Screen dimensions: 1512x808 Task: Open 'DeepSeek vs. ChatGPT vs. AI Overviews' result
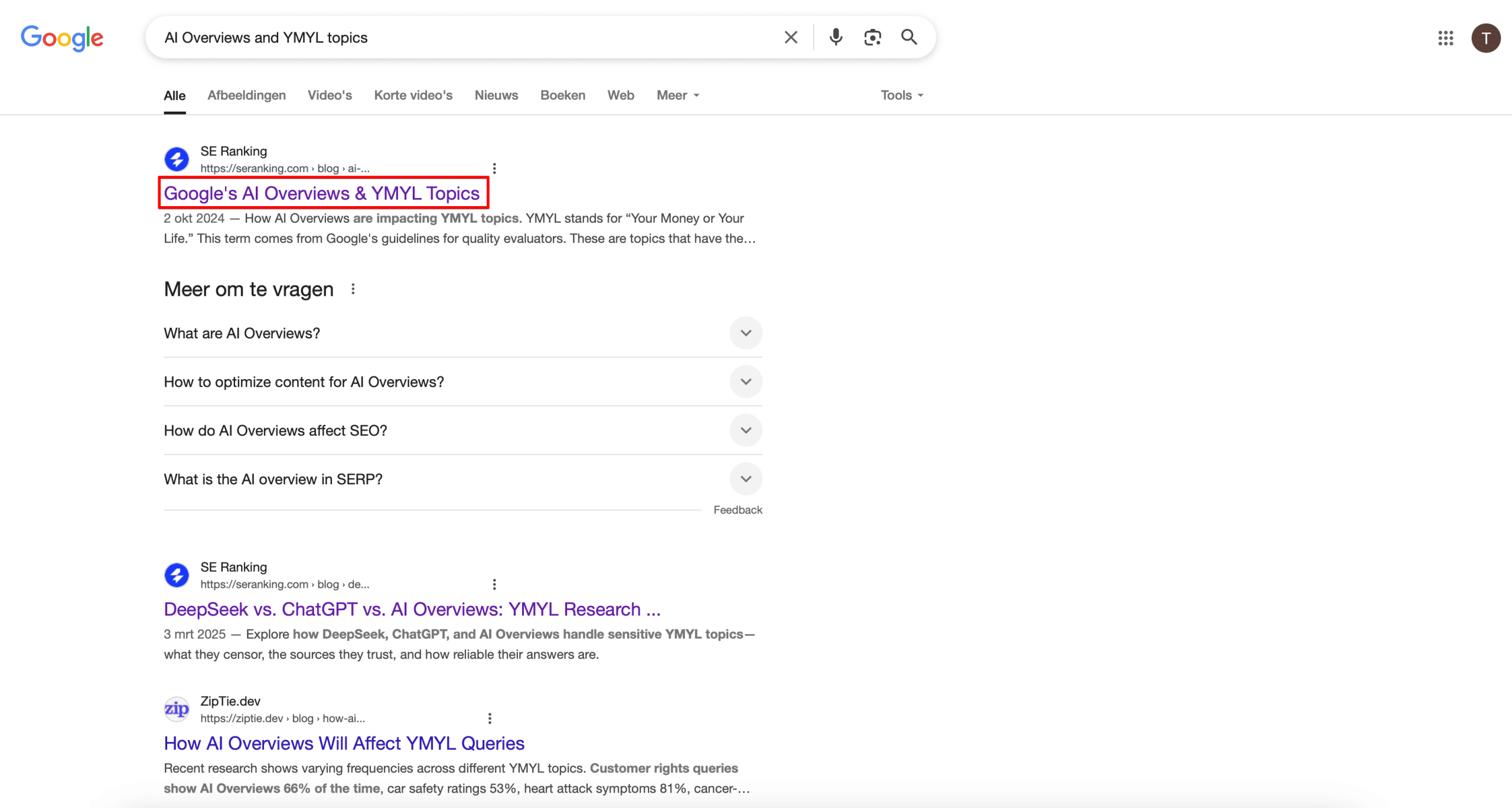pyautogui.click(x=412, y=609)
